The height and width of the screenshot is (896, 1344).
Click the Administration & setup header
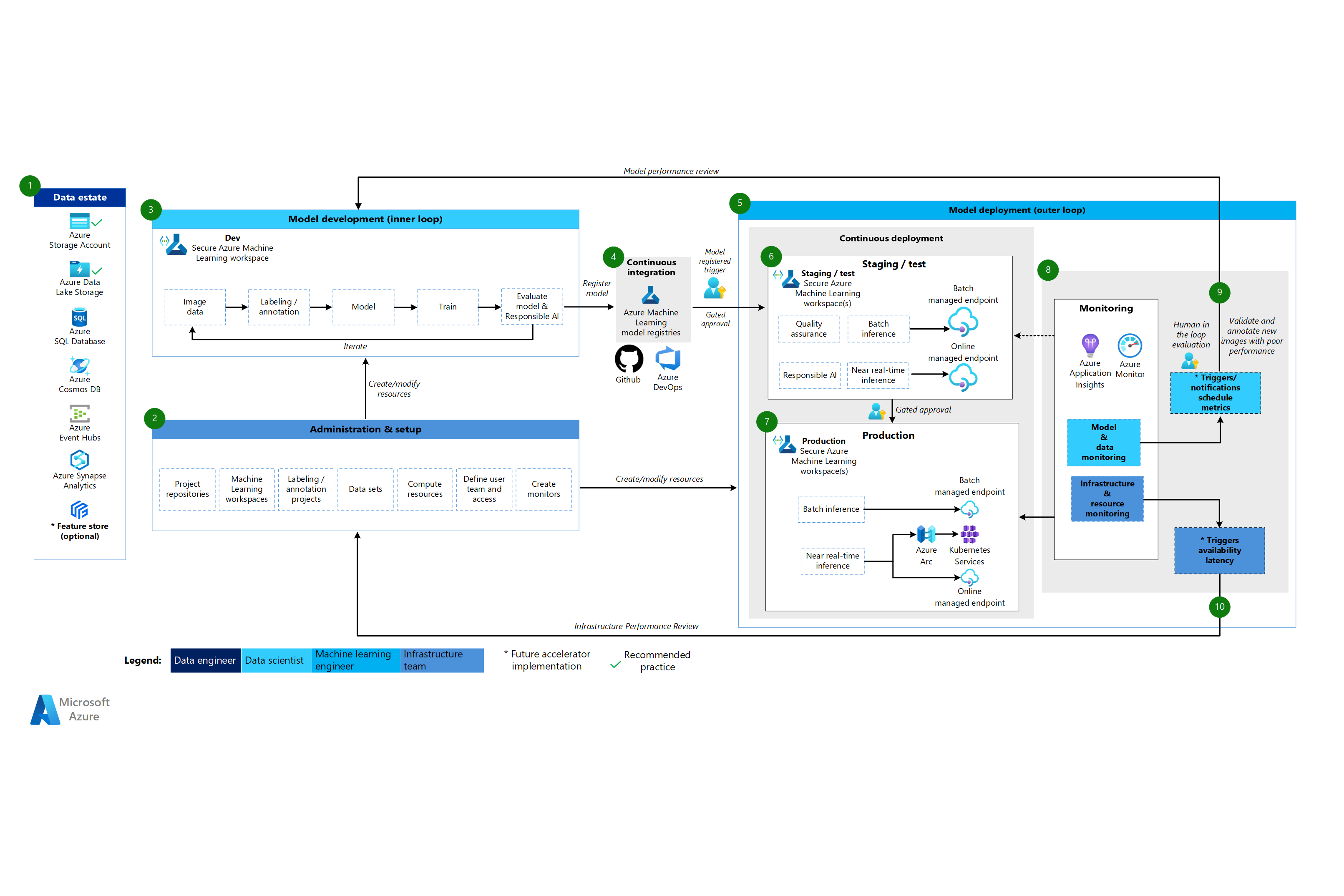[x=365, y=429]
